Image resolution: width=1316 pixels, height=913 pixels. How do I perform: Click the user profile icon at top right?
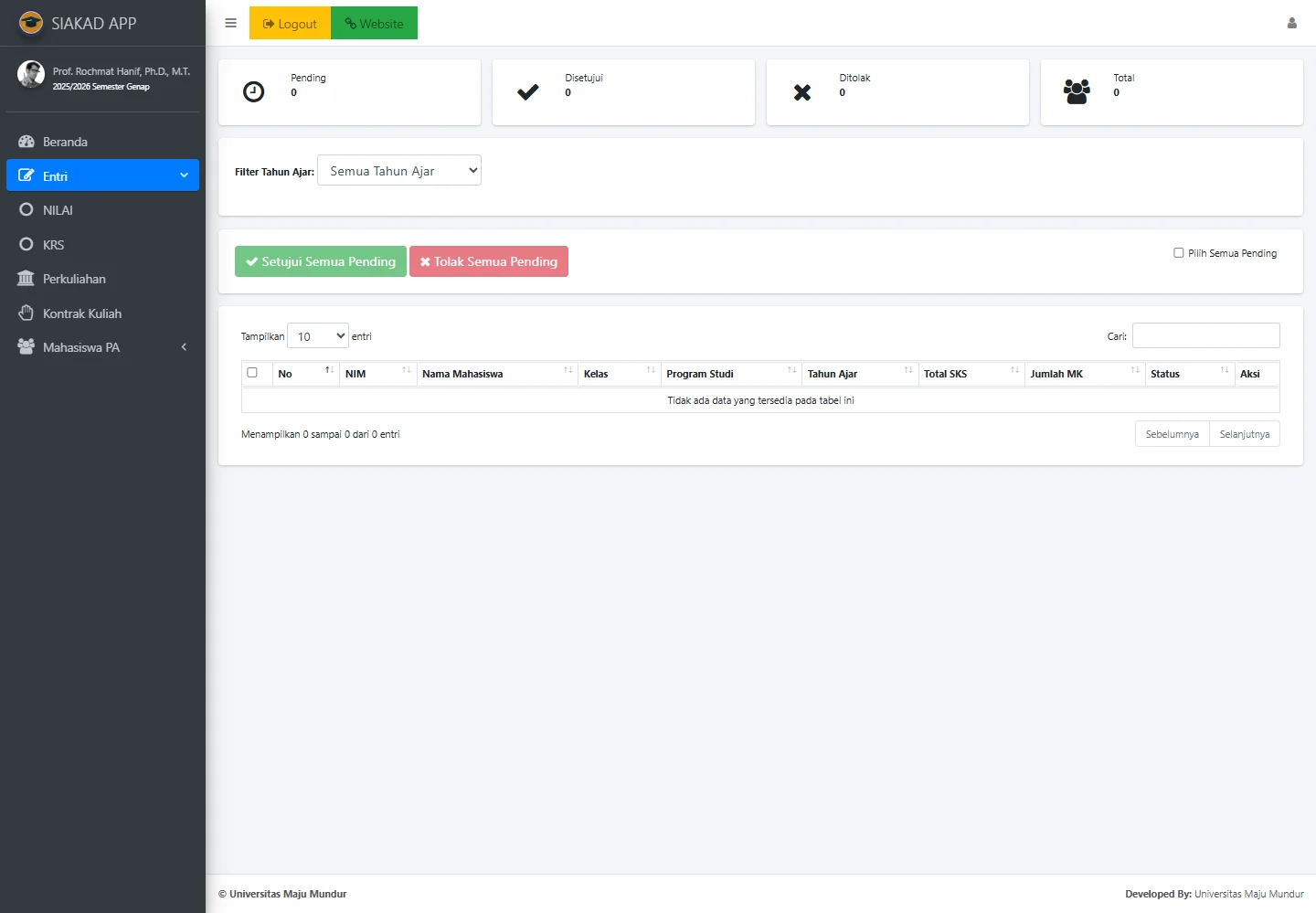[x=1291, y=23]
